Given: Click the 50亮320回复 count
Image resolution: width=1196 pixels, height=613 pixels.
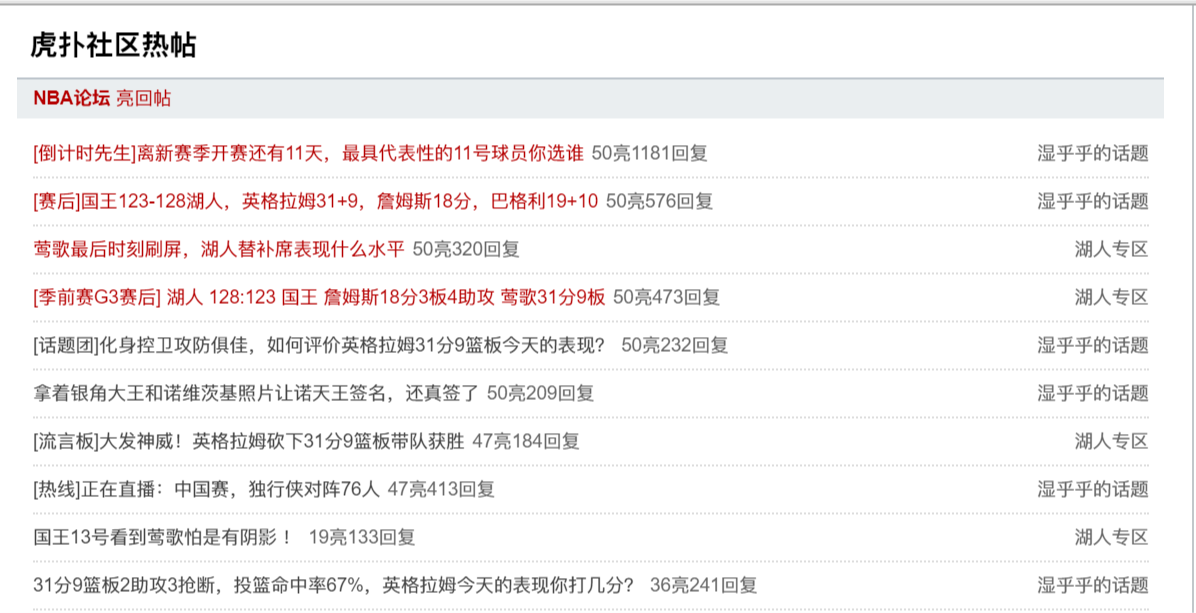Looking at the screenshot, I should point(466,249).
